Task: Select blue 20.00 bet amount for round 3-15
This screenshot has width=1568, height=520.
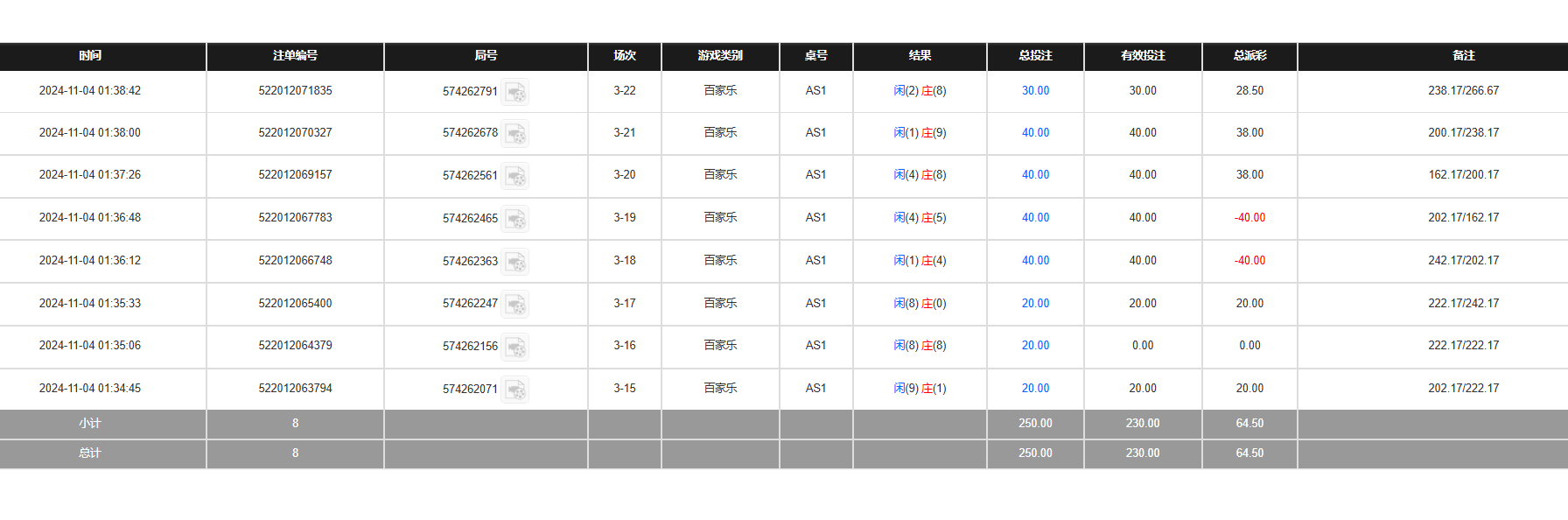Action: pyautogui.click(x=1035, y=389)
